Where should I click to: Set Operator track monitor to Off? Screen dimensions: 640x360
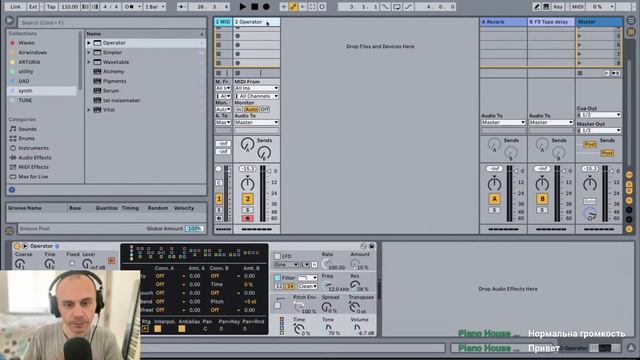[x=264, y=109]
